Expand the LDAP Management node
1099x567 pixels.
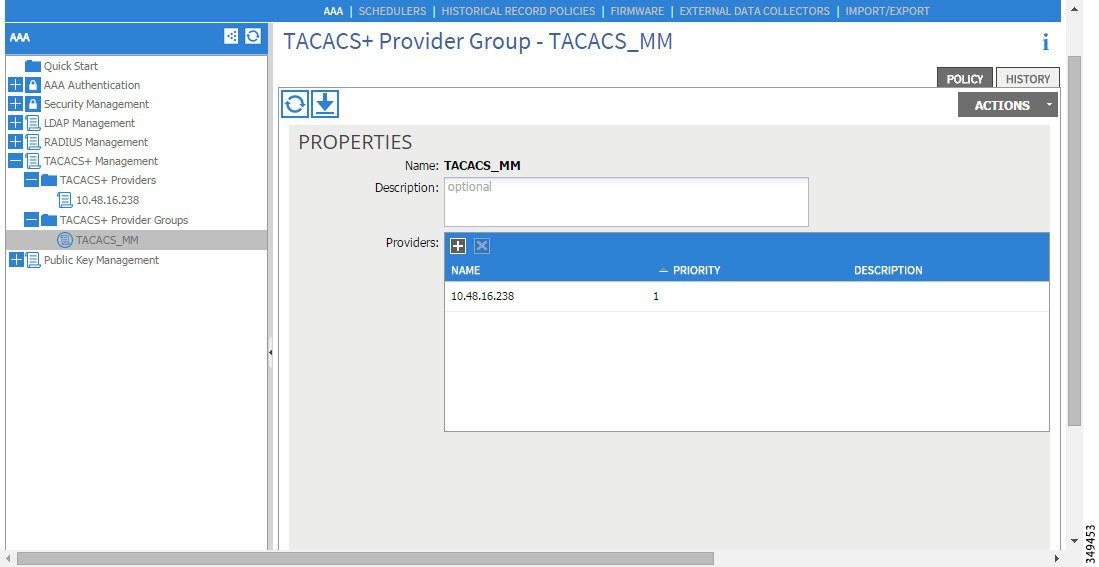click(15, 123)
